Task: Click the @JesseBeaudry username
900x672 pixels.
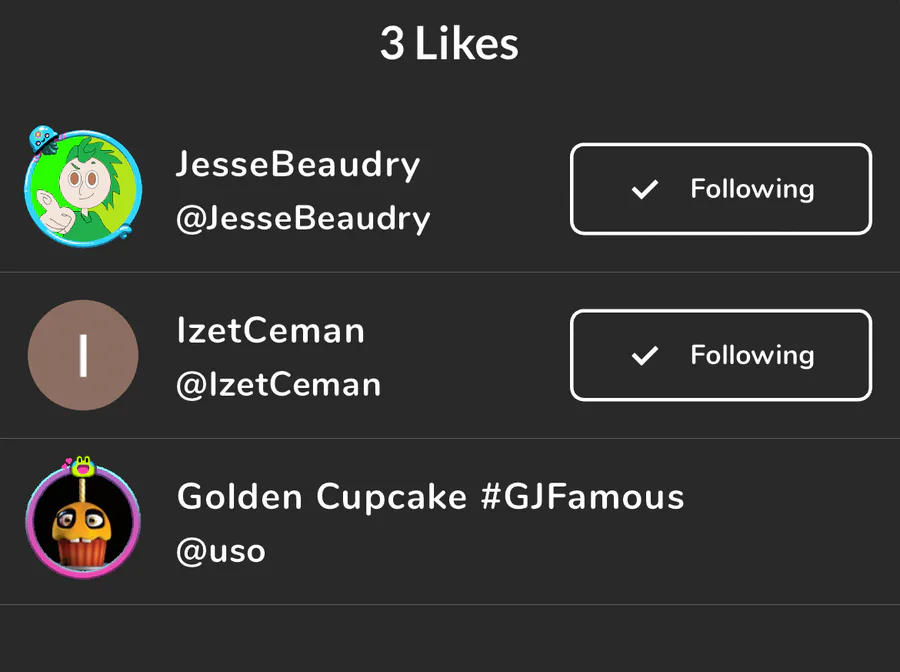Action: pos(302,218)
